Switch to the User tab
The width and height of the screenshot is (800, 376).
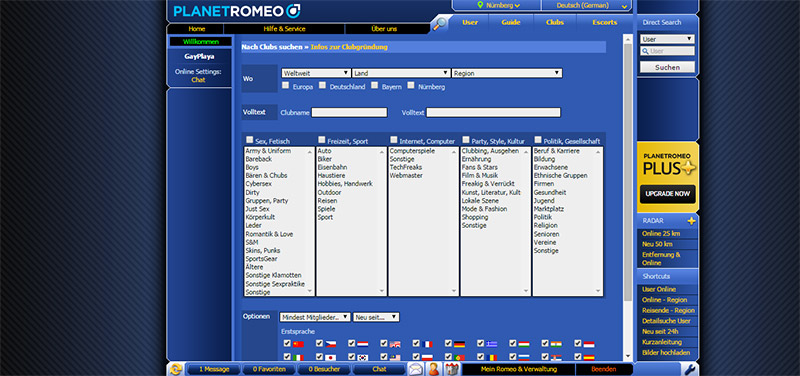click(x=470, y=22)
